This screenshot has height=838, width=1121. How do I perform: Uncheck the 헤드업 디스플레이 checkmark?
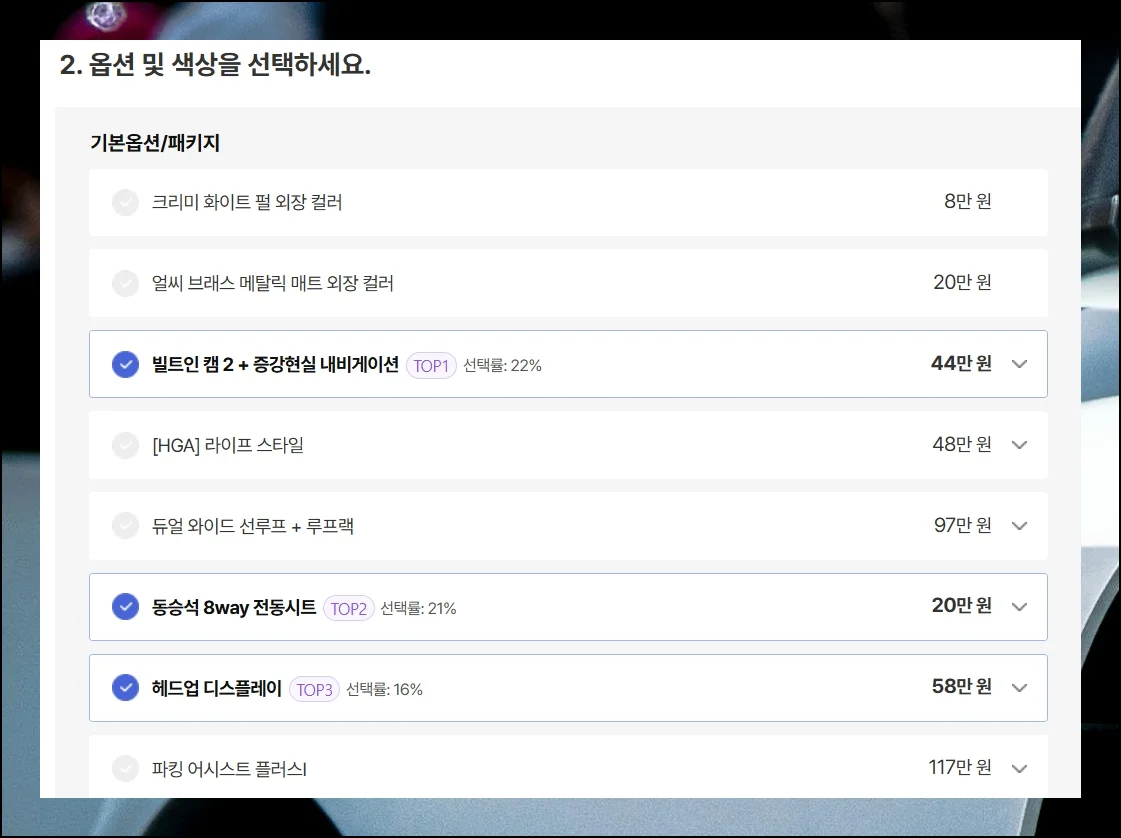click(x=125, y=688)
